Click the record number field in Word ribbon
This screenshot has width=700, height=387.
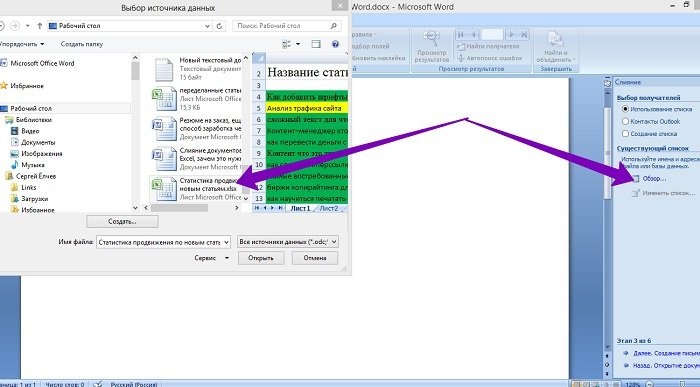pyautogui.click(x=492, y=34)
